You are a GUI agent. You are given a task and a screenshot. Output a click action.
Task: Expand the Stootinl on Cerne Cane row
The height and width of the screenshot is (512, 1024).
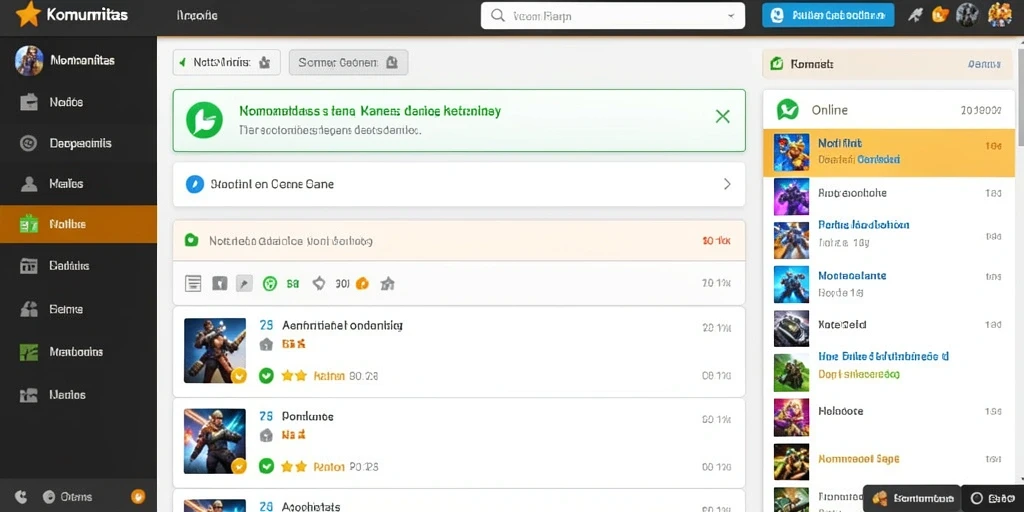458,184
